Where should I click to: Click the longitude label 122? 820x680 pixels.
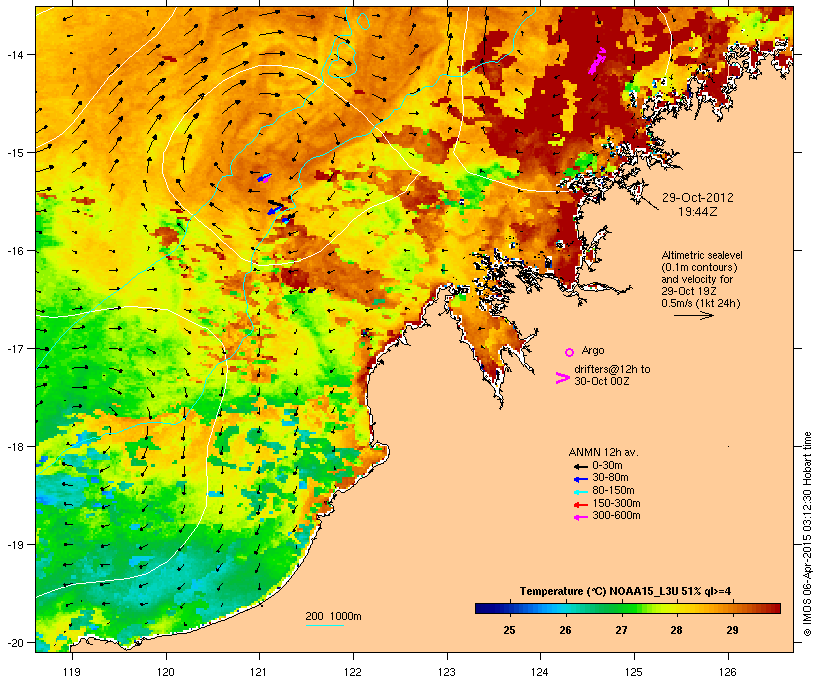click(353, 672)
